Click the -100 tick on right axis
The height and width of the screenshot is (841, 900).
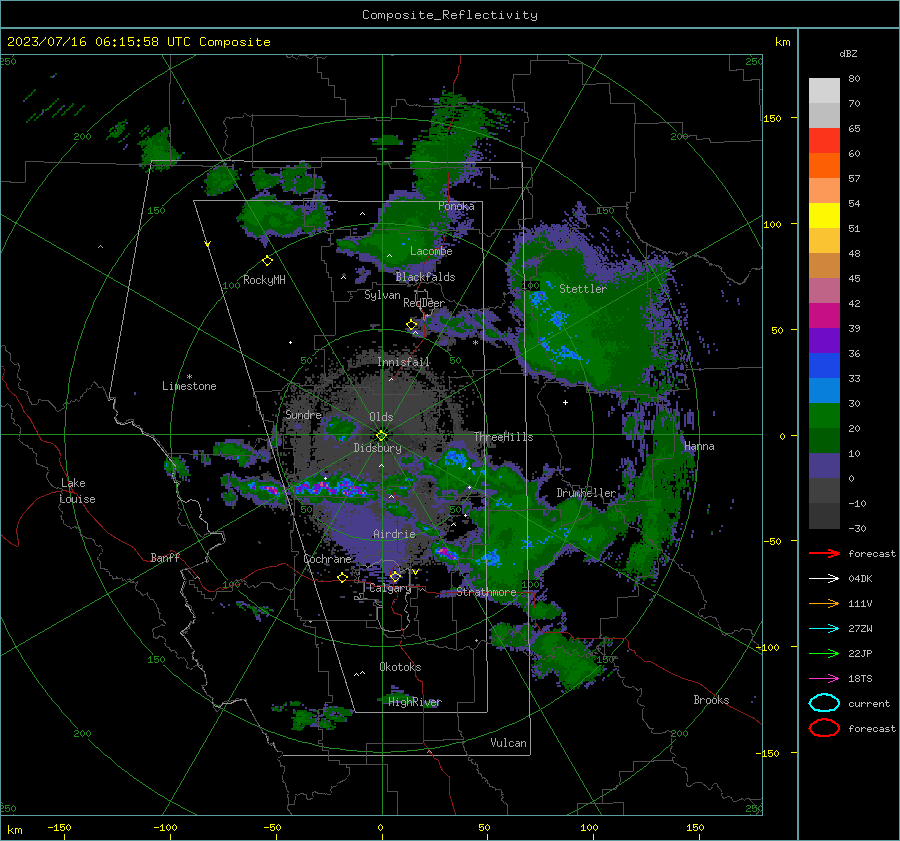click(769, 648)
